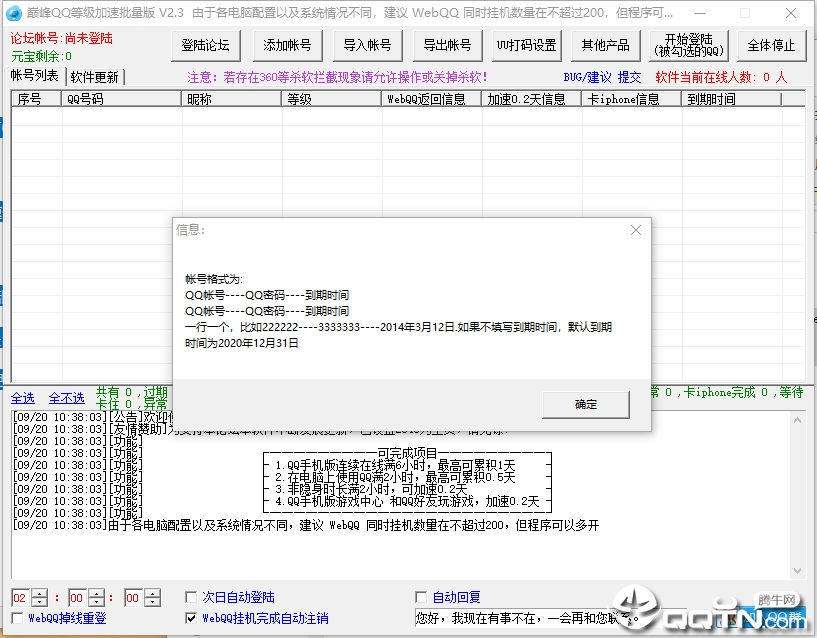Enable WebQQ掉线重登 checkbox
Image resolution: width=817 pixels, height=638 pixels.
click(17, 618)
